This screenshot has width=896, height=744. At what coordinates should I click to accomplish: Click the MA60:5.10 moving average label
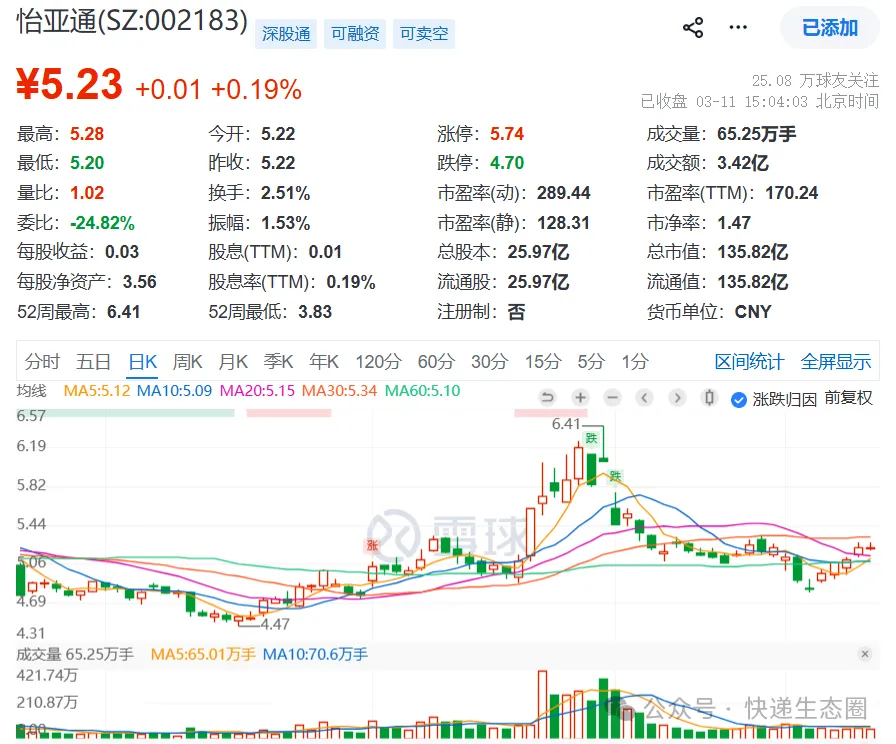(422, 391)
